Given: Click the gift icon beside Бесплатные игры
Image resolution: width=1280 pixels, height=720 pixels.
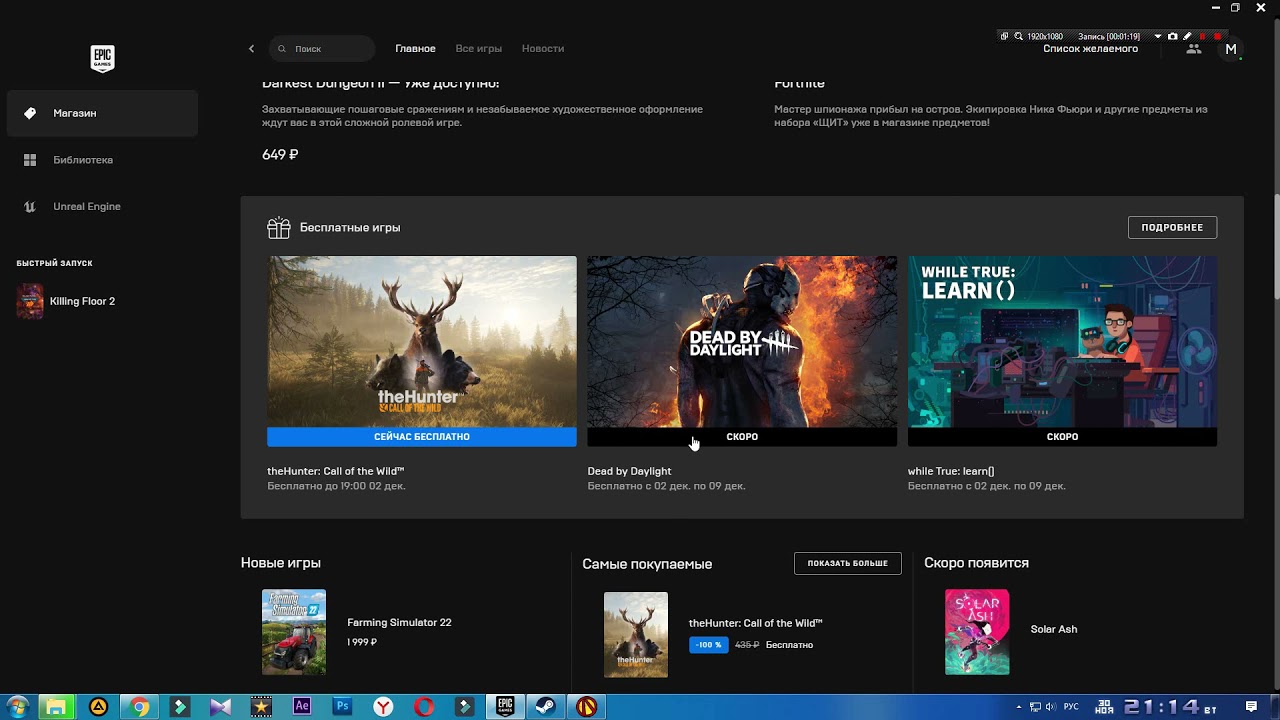Looking at the screenshot, I should click(x=279, y=228).
